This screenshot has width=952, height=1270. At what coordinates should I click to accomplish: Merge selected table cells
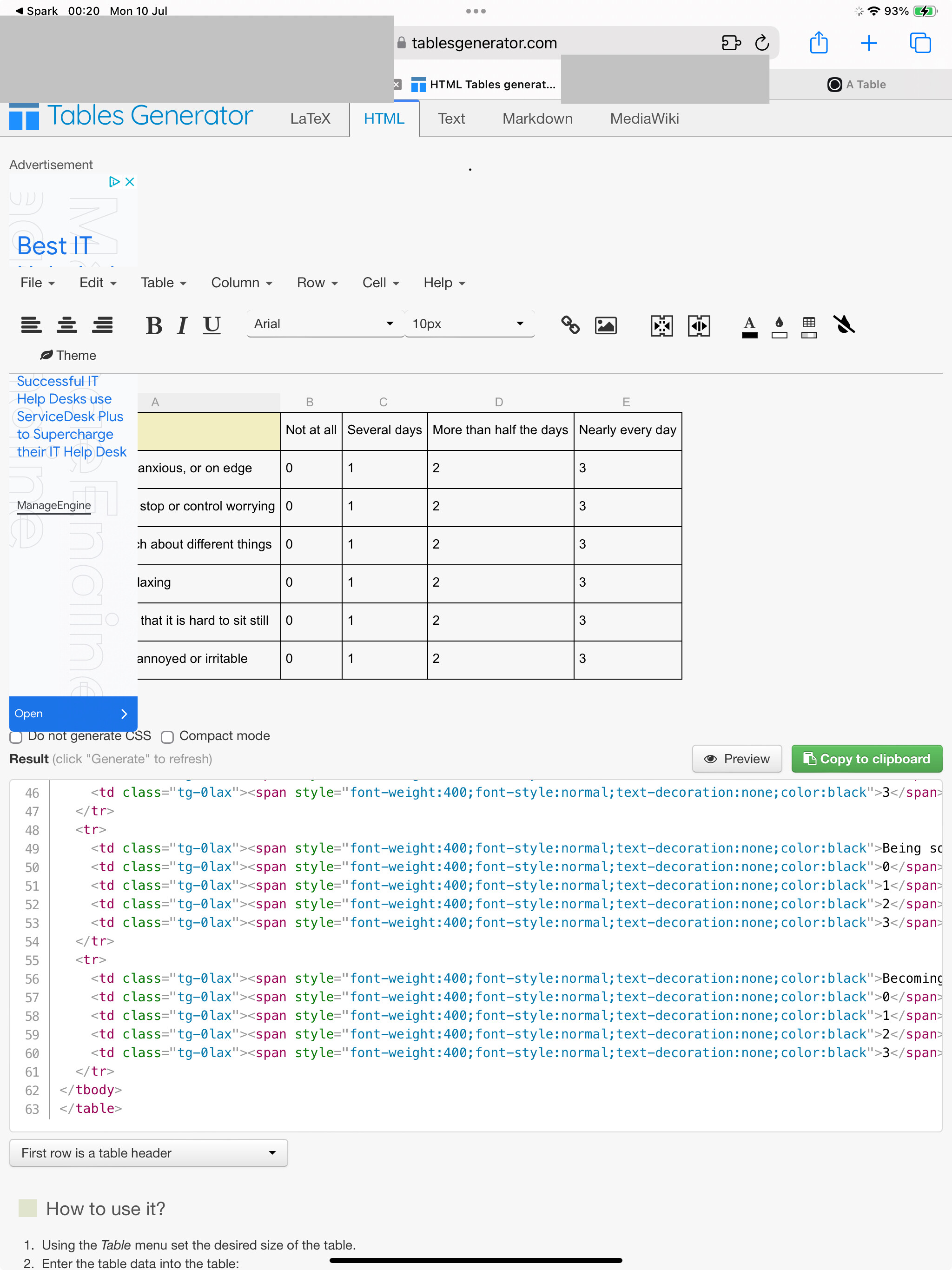pyautogui.click(x=661, y=325)
